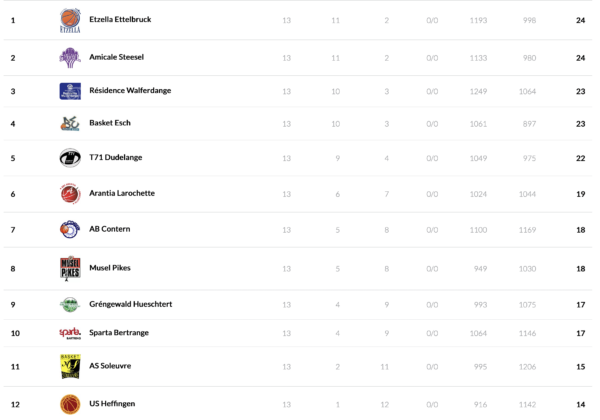This screenshot has width=600, height=420.
Task: Click the Musel Pikes team logo
Action: tap(70, 268)
